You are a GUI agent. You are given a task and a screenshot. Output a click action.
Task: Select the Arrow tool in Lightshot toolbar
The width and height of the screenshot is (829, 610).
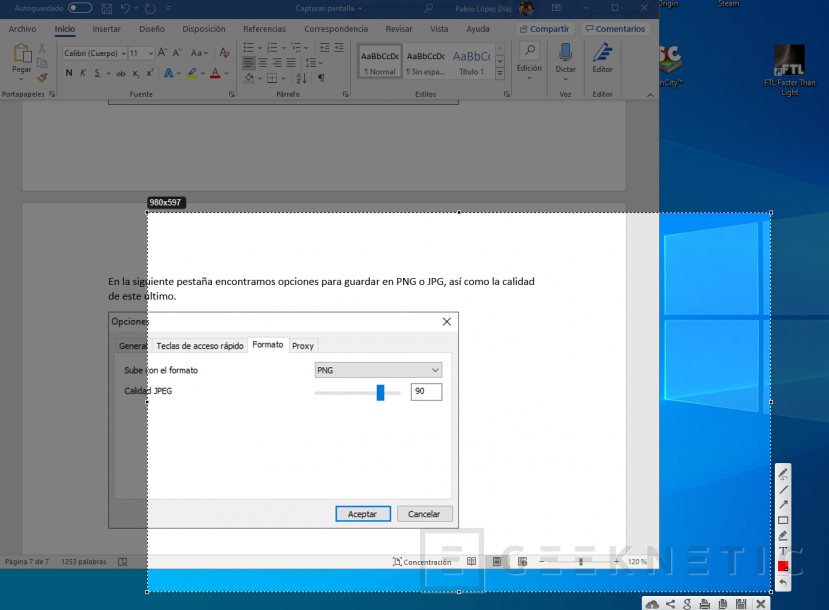[x=783, y=504]
